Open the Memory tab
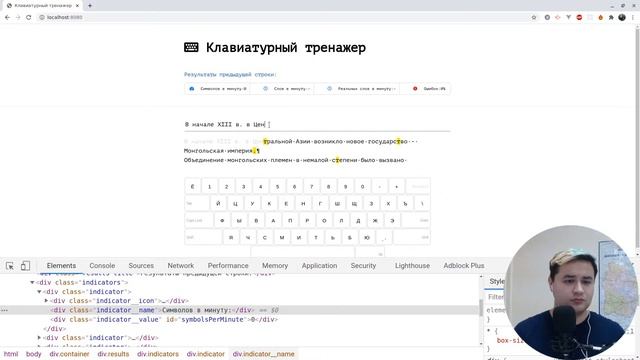The image size is (640, 360). [x=275, y=266]
